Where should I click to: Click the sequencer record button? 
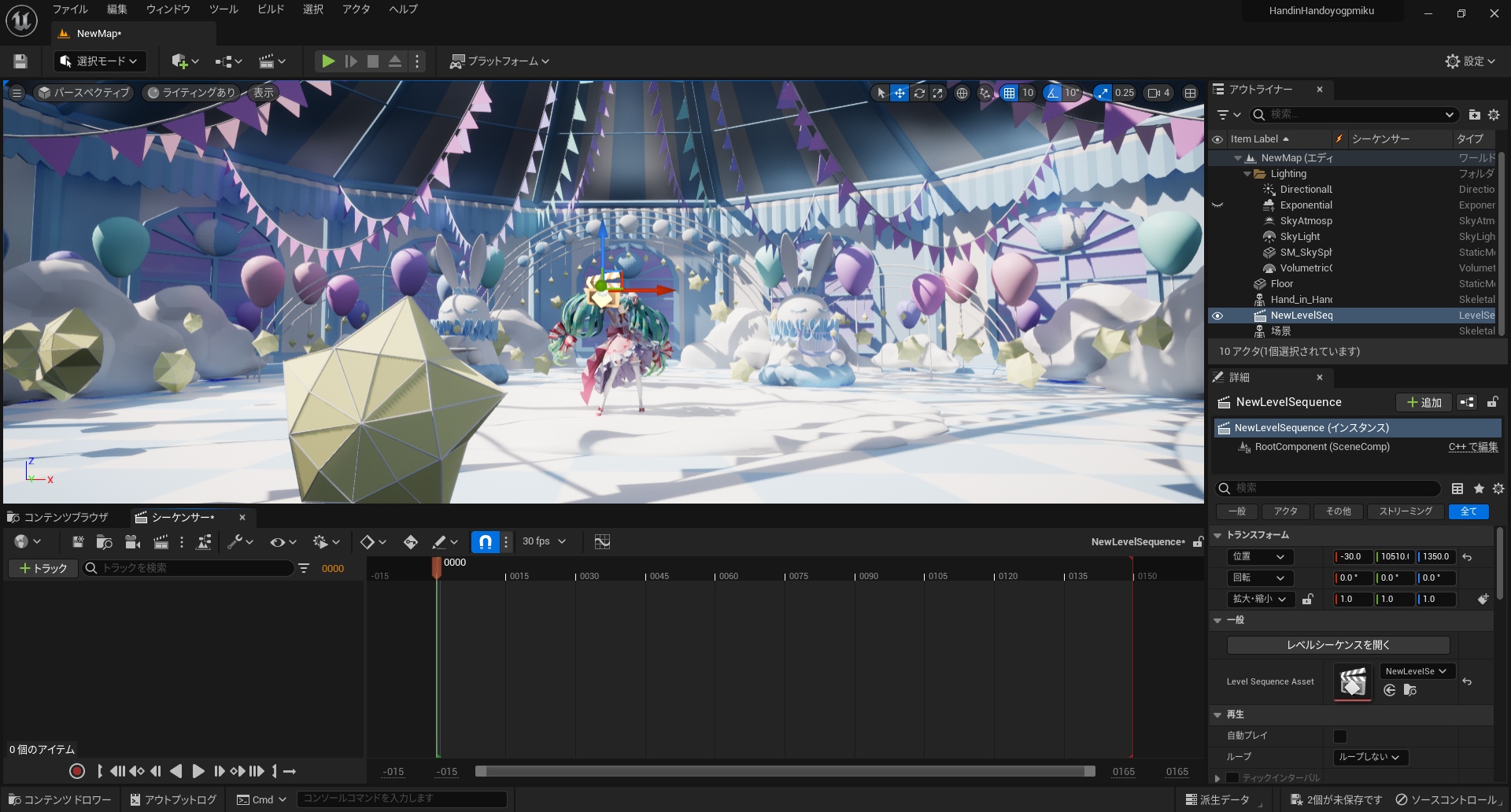coord(76,771)
